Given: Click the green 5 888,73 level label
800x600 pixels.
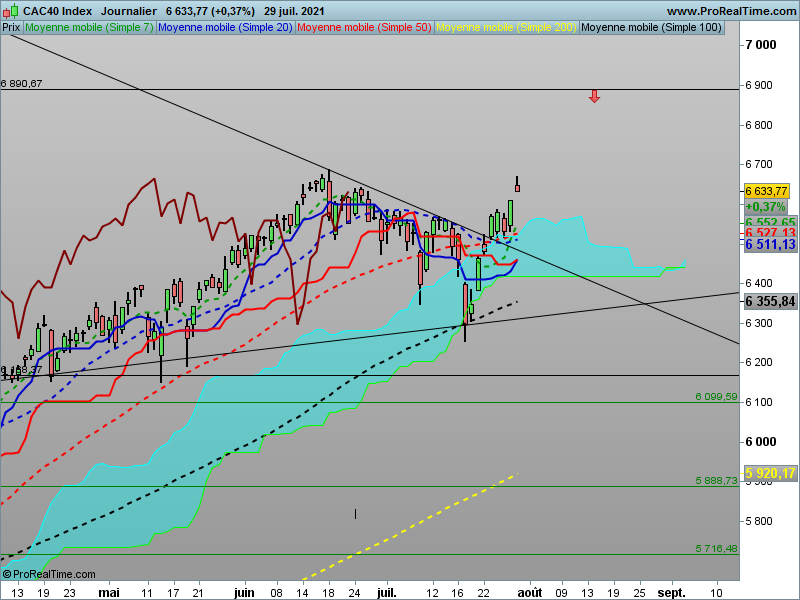Looking at the screenshot, I should point(716,481).
